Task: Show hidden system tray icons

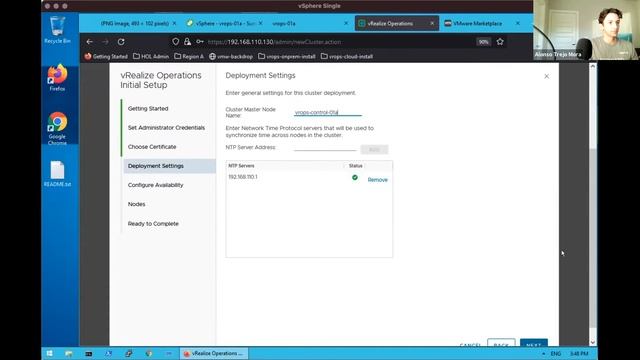Action: pyautogui.click(x=543, y=353)
